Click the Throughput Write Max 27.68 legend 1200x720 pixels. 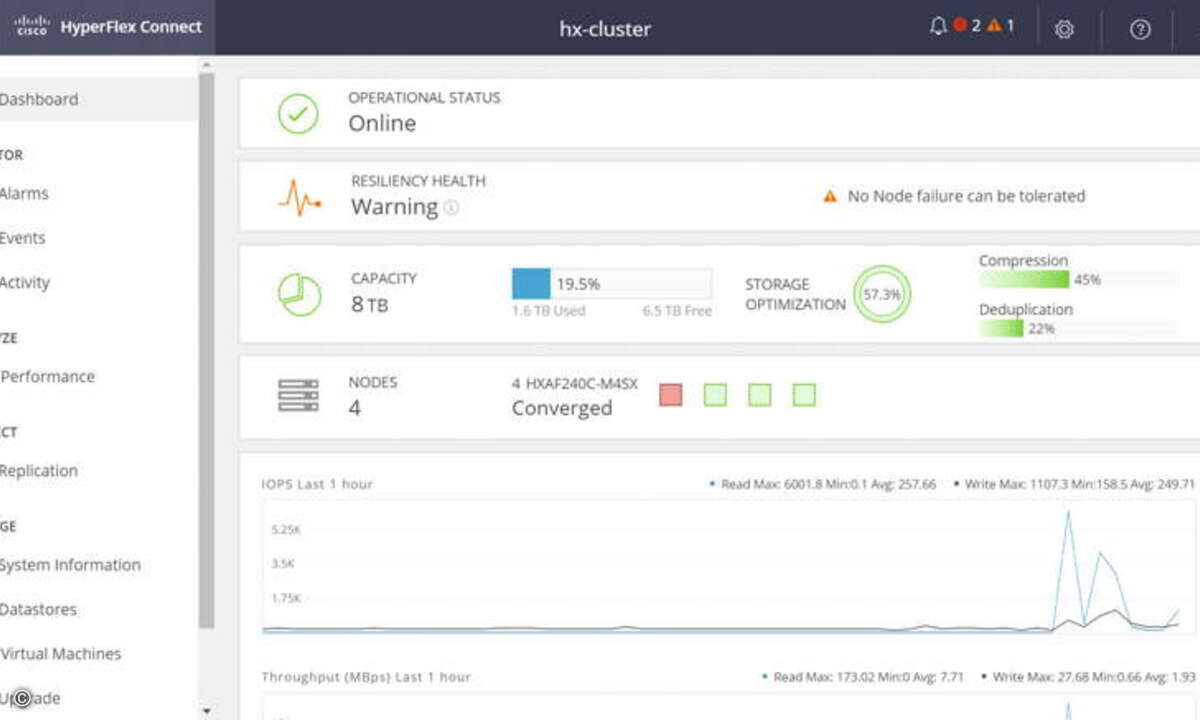[x=1088, y=677]
